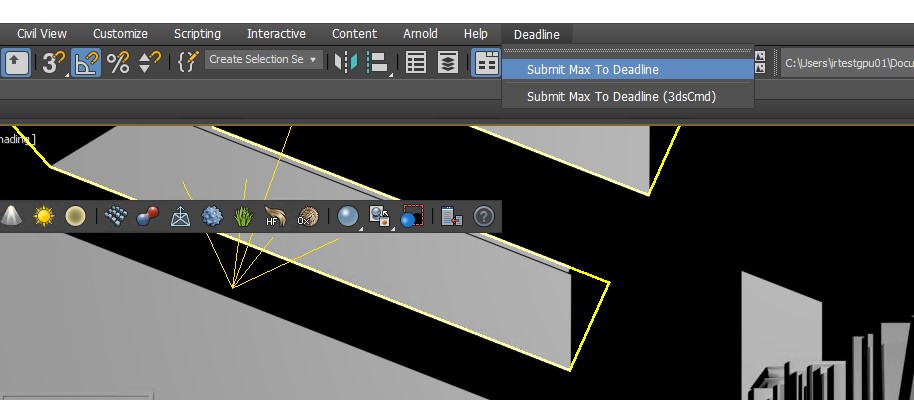Toggle Spinner Snap
914x400 pixels.
(150, 62)
